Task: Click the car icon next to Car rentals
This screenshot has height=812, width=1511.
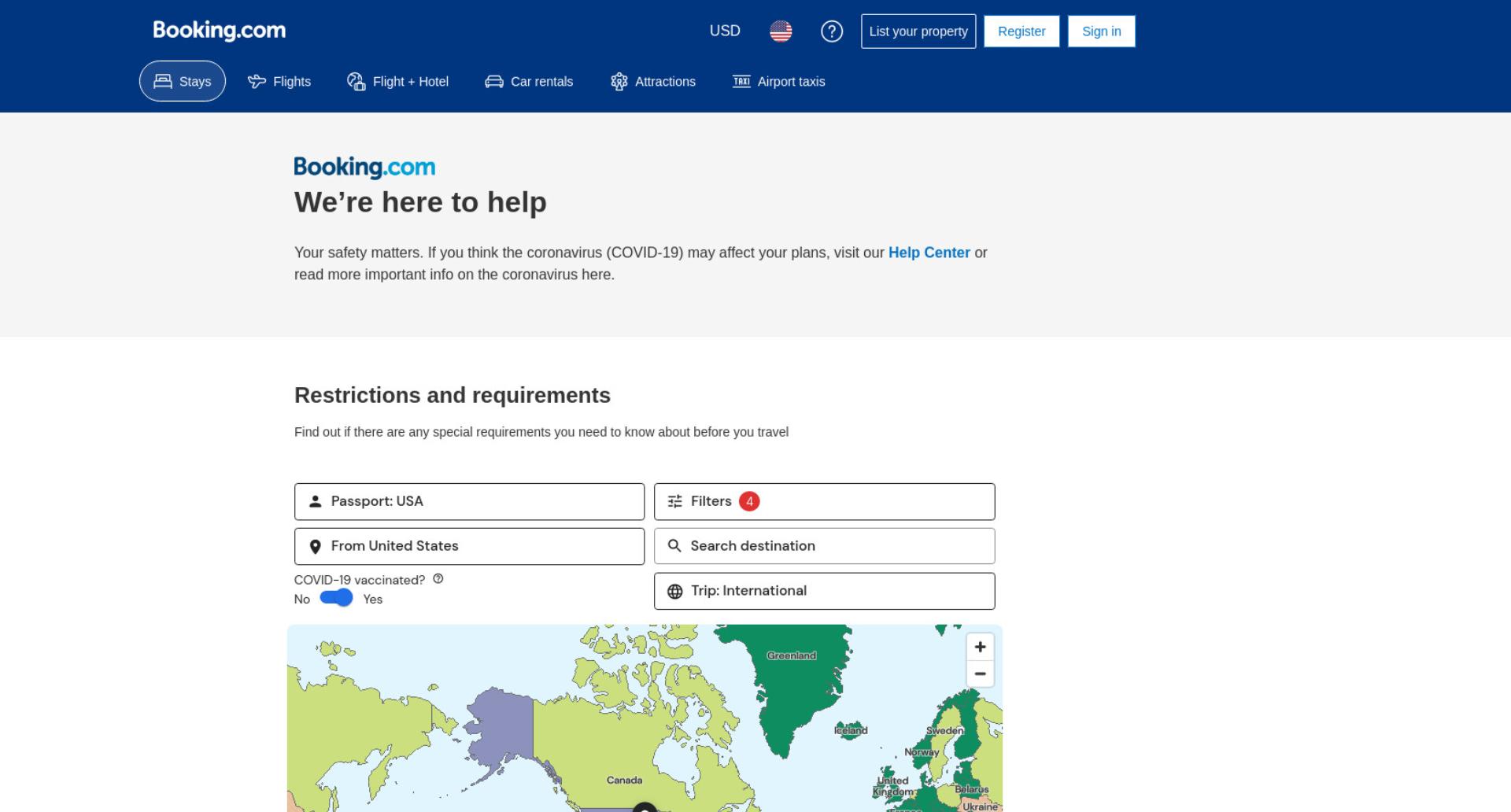Action: pyautogui.click(x=494, y=82)
